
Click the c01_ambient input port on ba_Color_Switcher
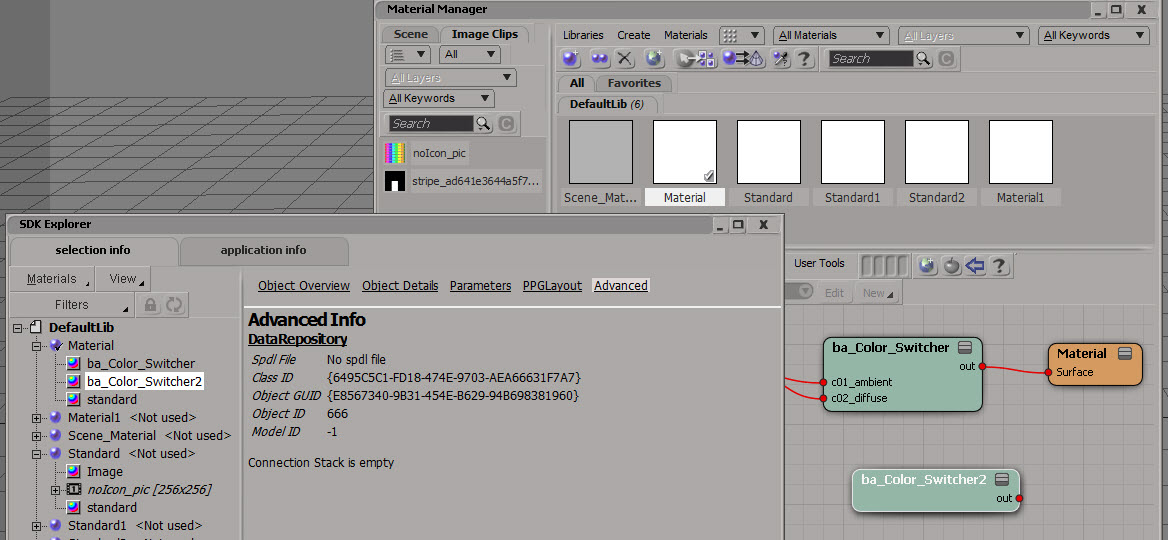(824, 382)
